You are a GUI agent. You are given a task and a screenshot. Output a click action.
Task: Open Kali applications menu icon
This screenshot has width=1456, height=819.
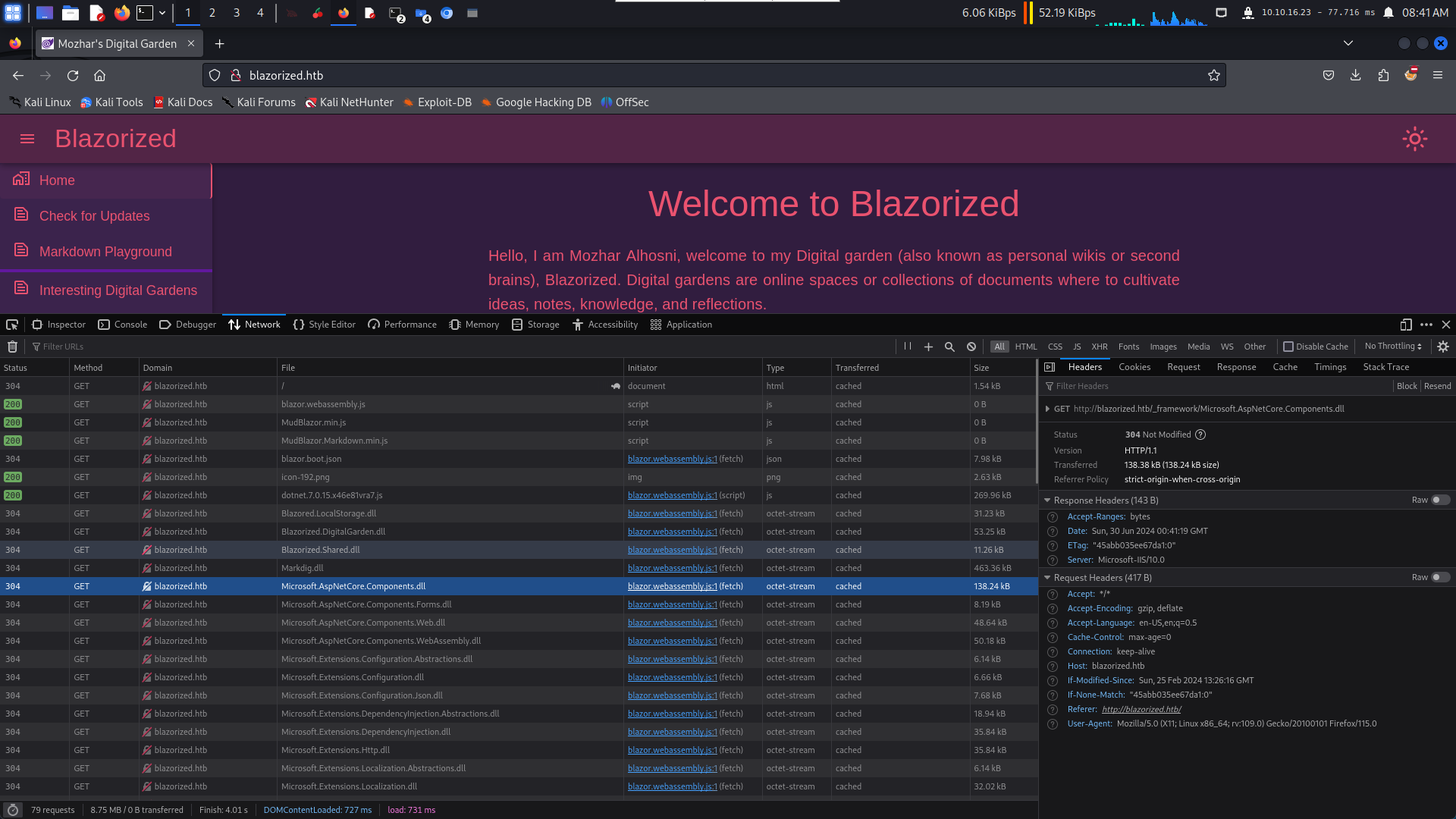click(13, 13)
